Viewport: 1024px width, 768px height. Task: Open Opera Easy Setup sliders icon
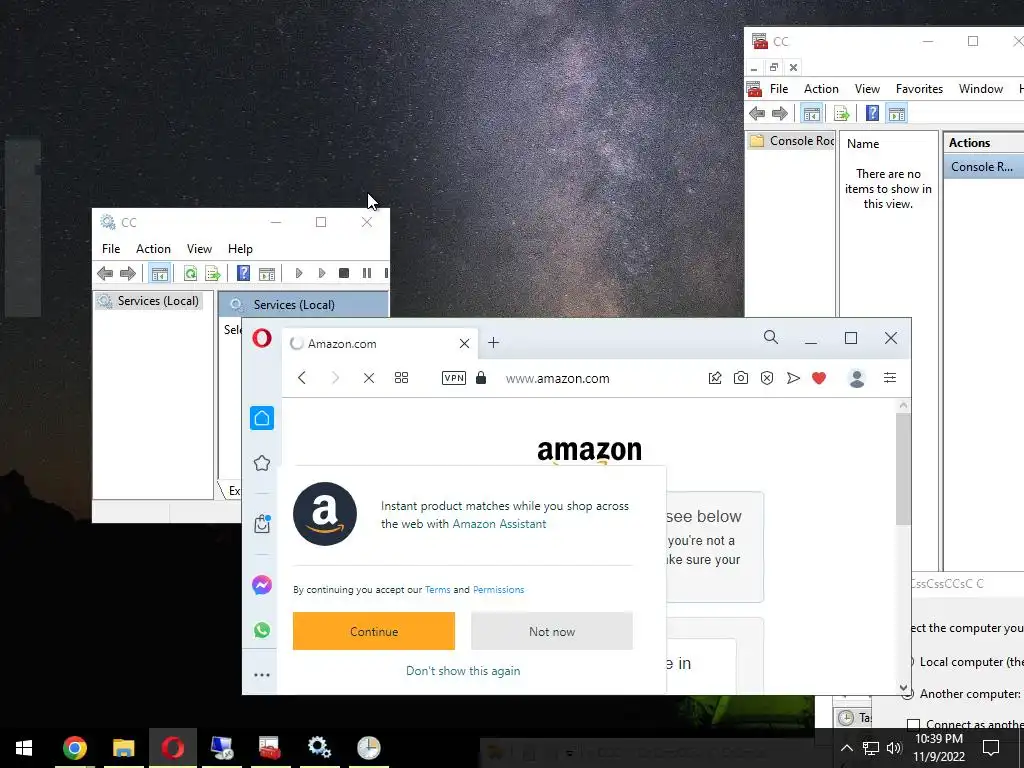889,378
